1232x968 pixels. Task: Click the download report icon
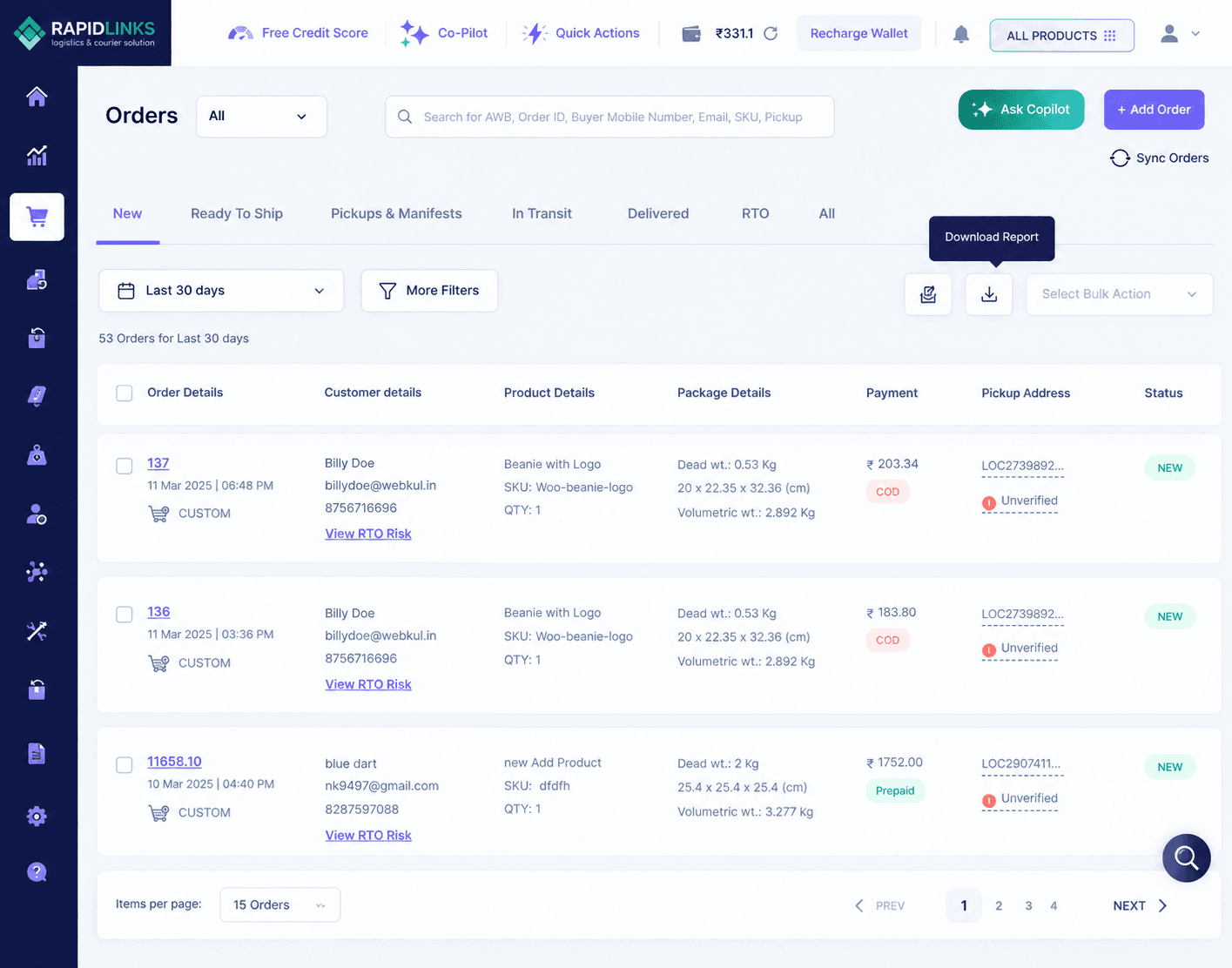989,294
